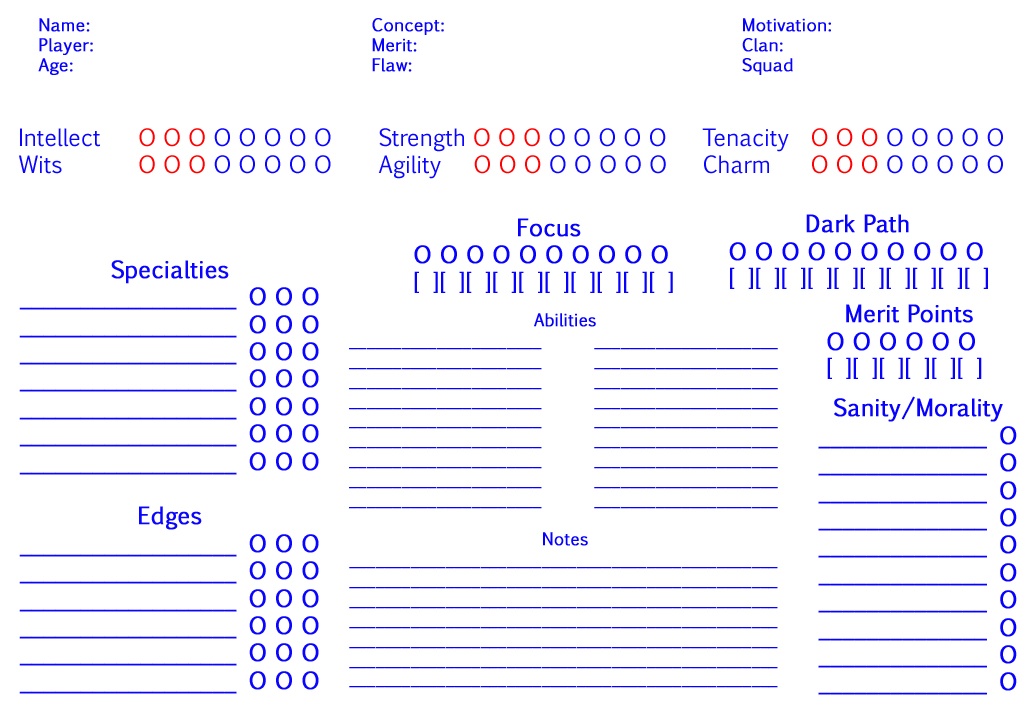Fill the first Focus circle
Image resolution: width=1031 pixels, height=711 pixels.
point(422,255)
